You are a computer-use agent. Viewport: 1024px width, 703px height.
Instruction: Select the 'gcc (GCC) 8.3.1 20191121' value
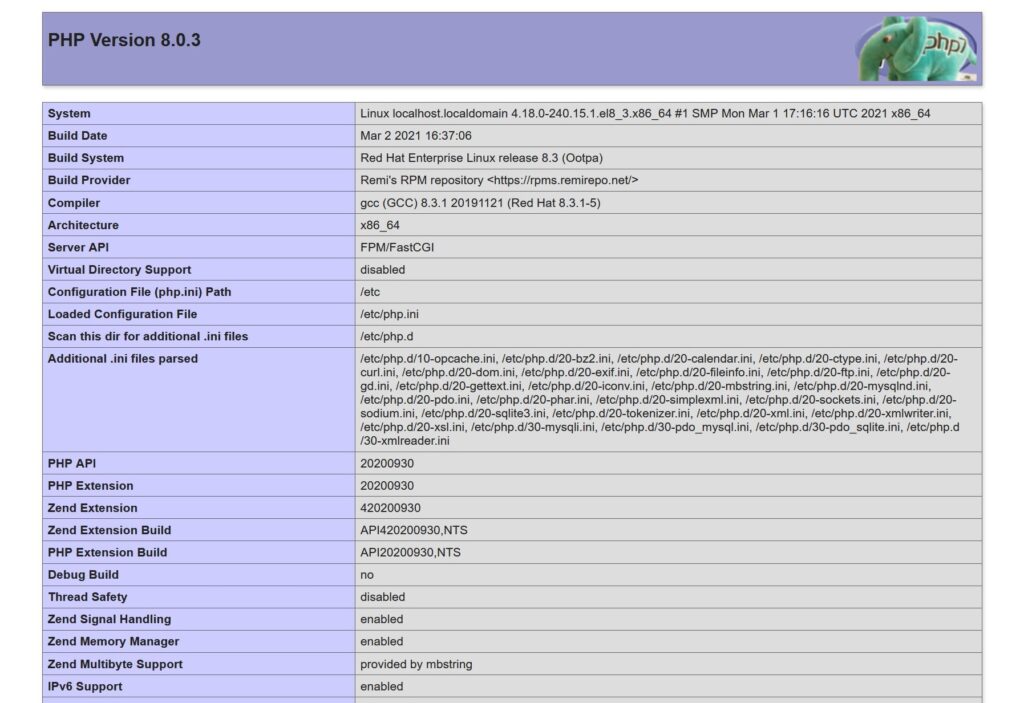click(x=480, y=203)
